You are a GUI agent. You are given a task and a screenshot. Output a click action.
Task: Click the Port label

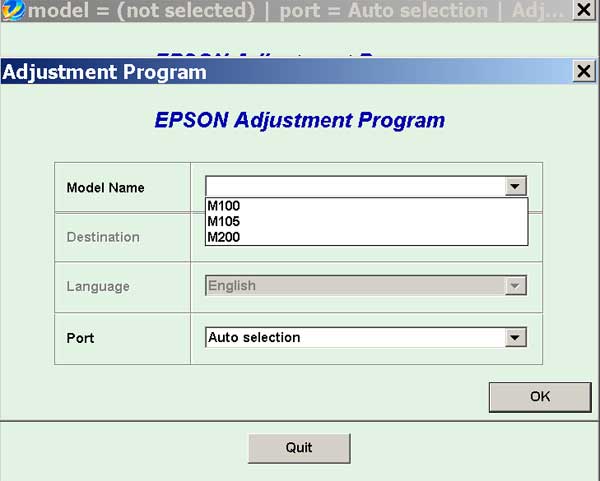pyautogui.click(x=80, y=338)
